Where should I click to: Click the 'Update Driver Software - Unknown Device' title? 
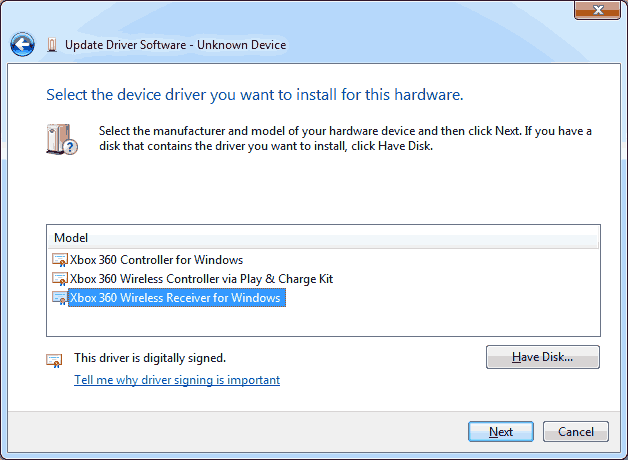click(x=175, y=45)
